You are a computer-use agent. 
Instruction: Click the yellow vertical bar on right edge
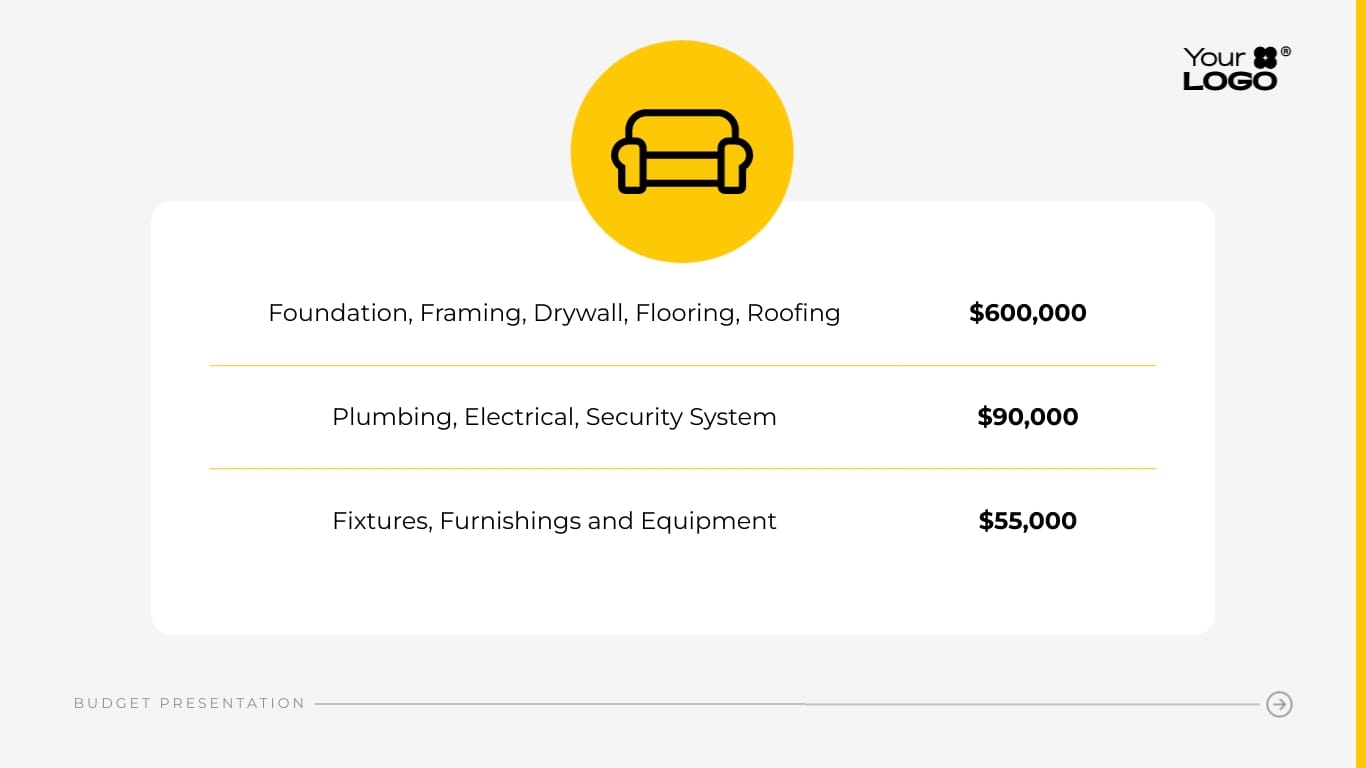[1360, 384]
